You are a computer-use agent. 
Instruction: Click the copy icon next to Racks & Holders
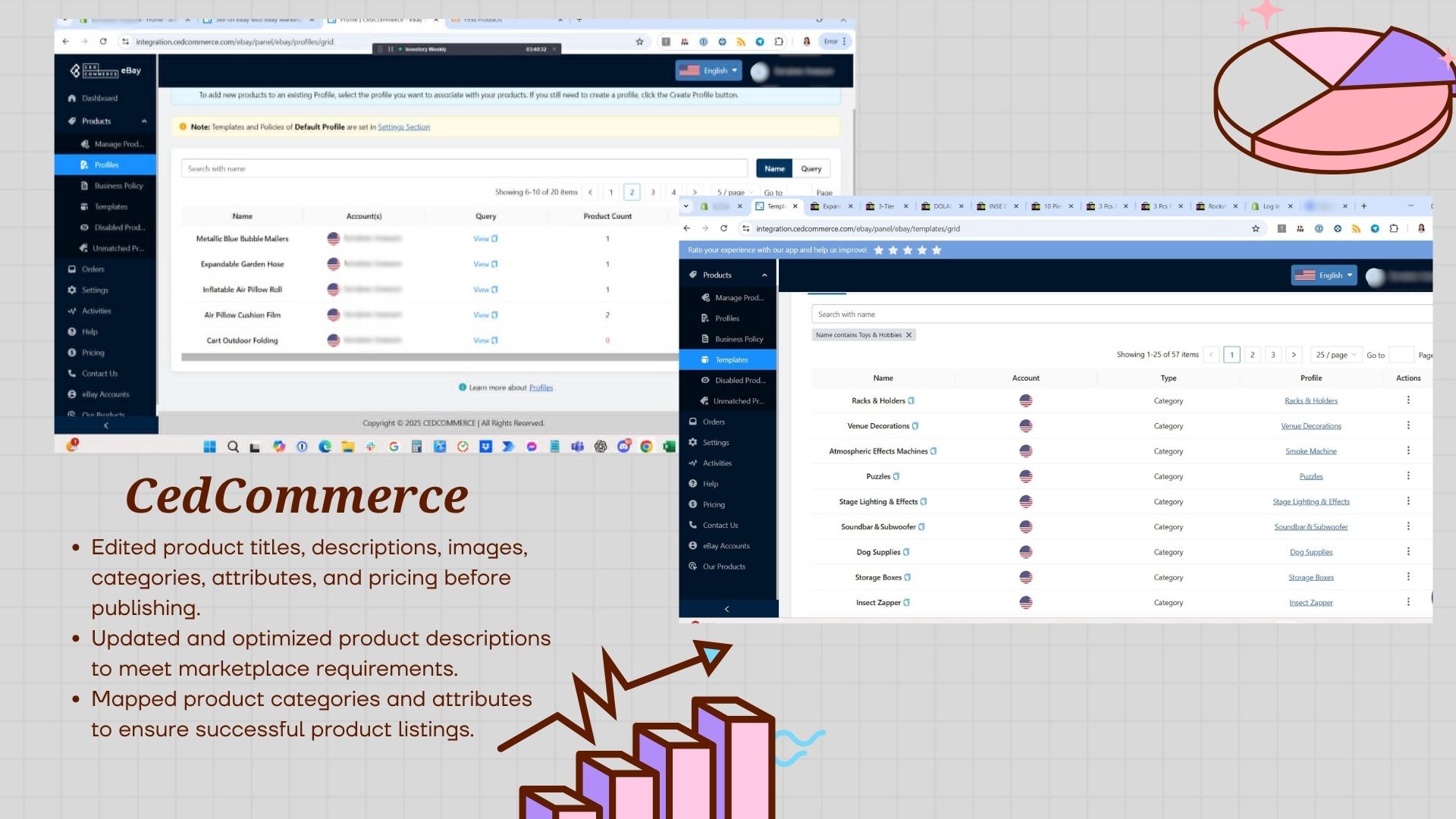click(912, 401)
